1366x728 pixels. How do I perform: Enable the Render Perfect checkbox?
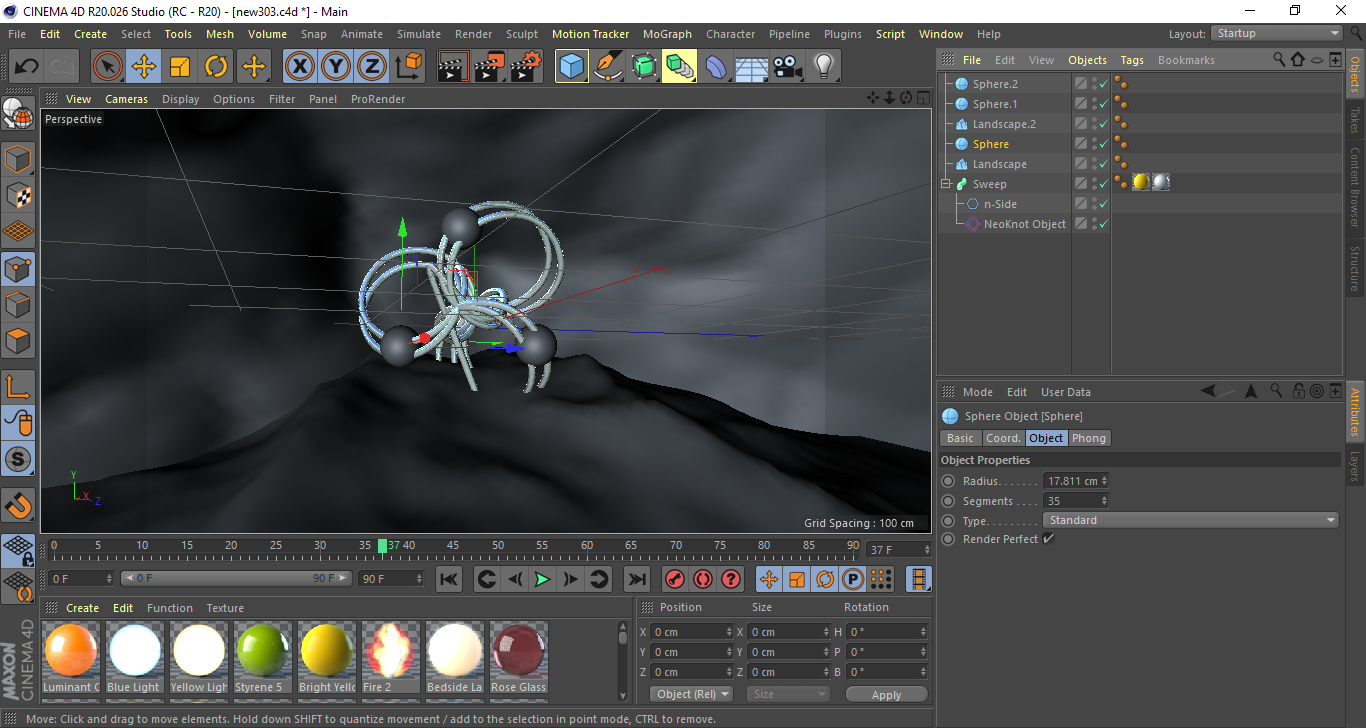pyautogui.click(x=1048, y=539)
